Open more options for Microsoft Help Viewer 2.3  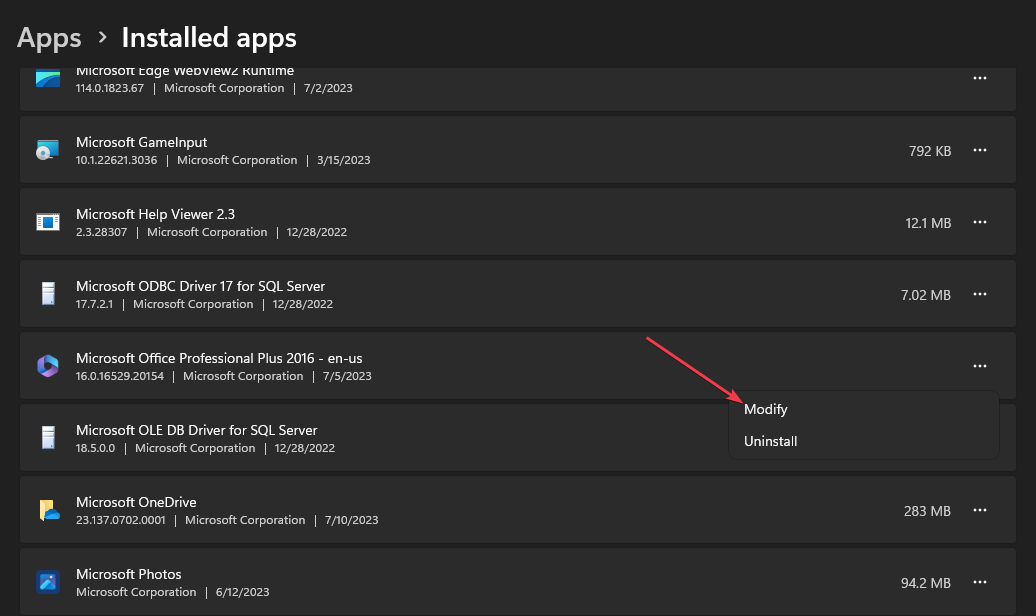click(x=980, y=222)
